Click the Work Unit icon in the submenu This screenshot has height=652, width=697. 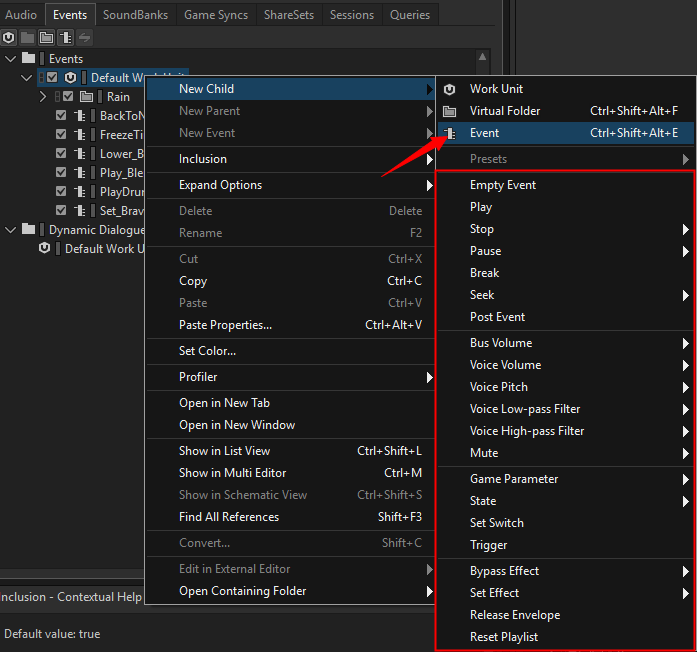pos(449,89)
